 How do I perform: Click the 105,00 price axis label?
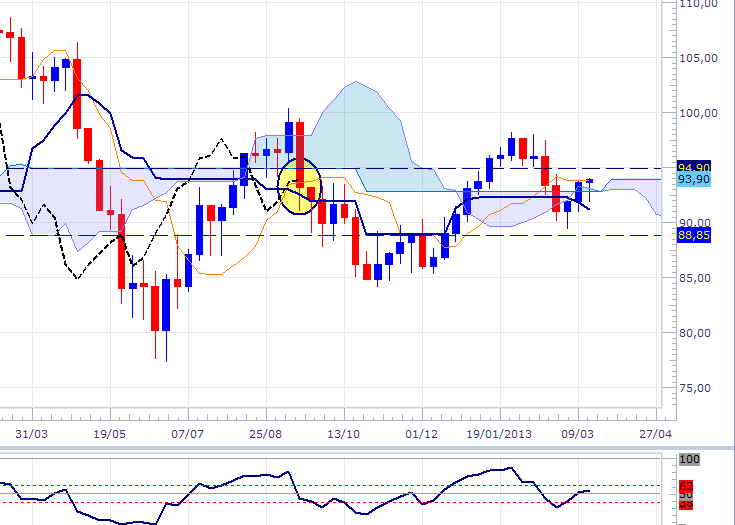click(x=697, y=58)
